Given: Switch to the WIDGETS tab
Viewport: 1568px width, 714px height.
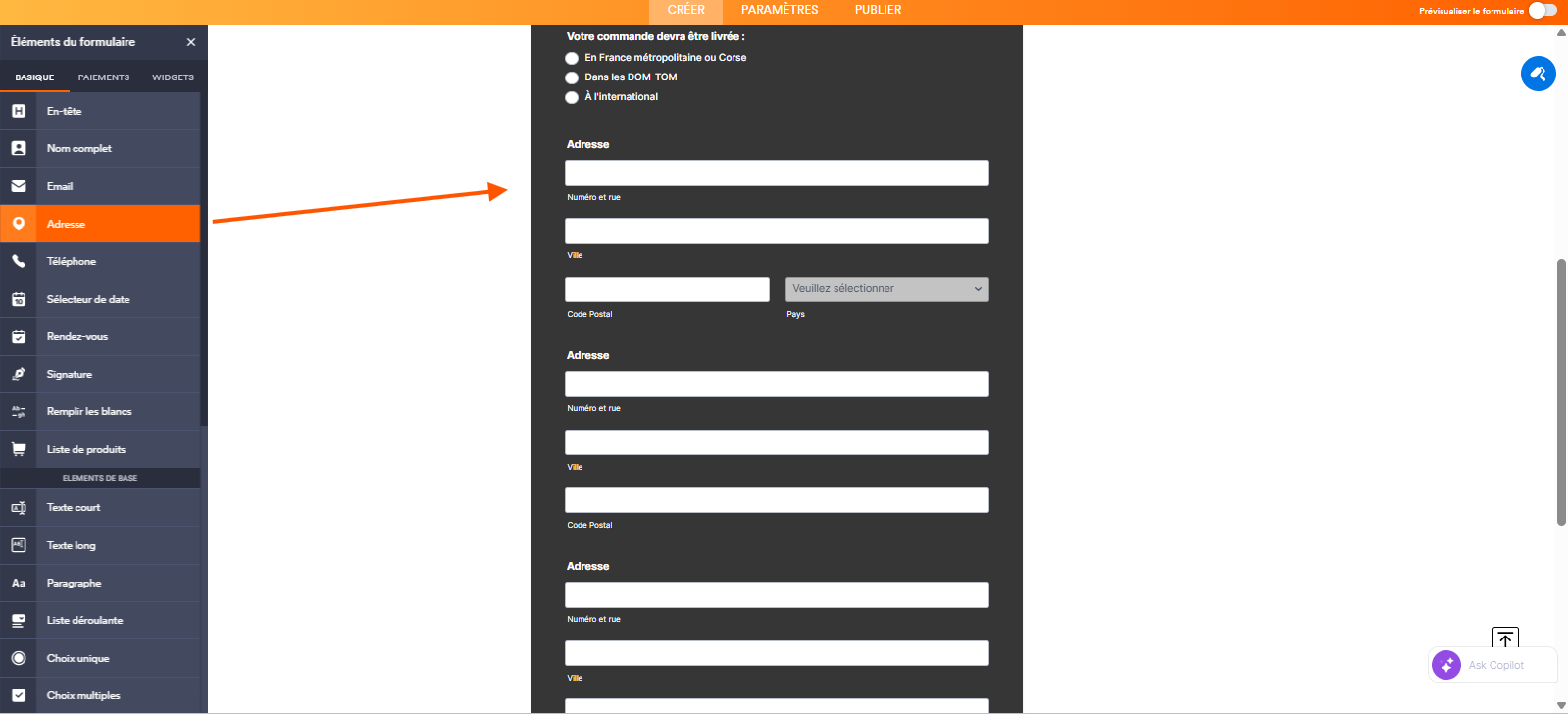Looking at the screenshot, I should pyautogui.click(x=173, y=77).
